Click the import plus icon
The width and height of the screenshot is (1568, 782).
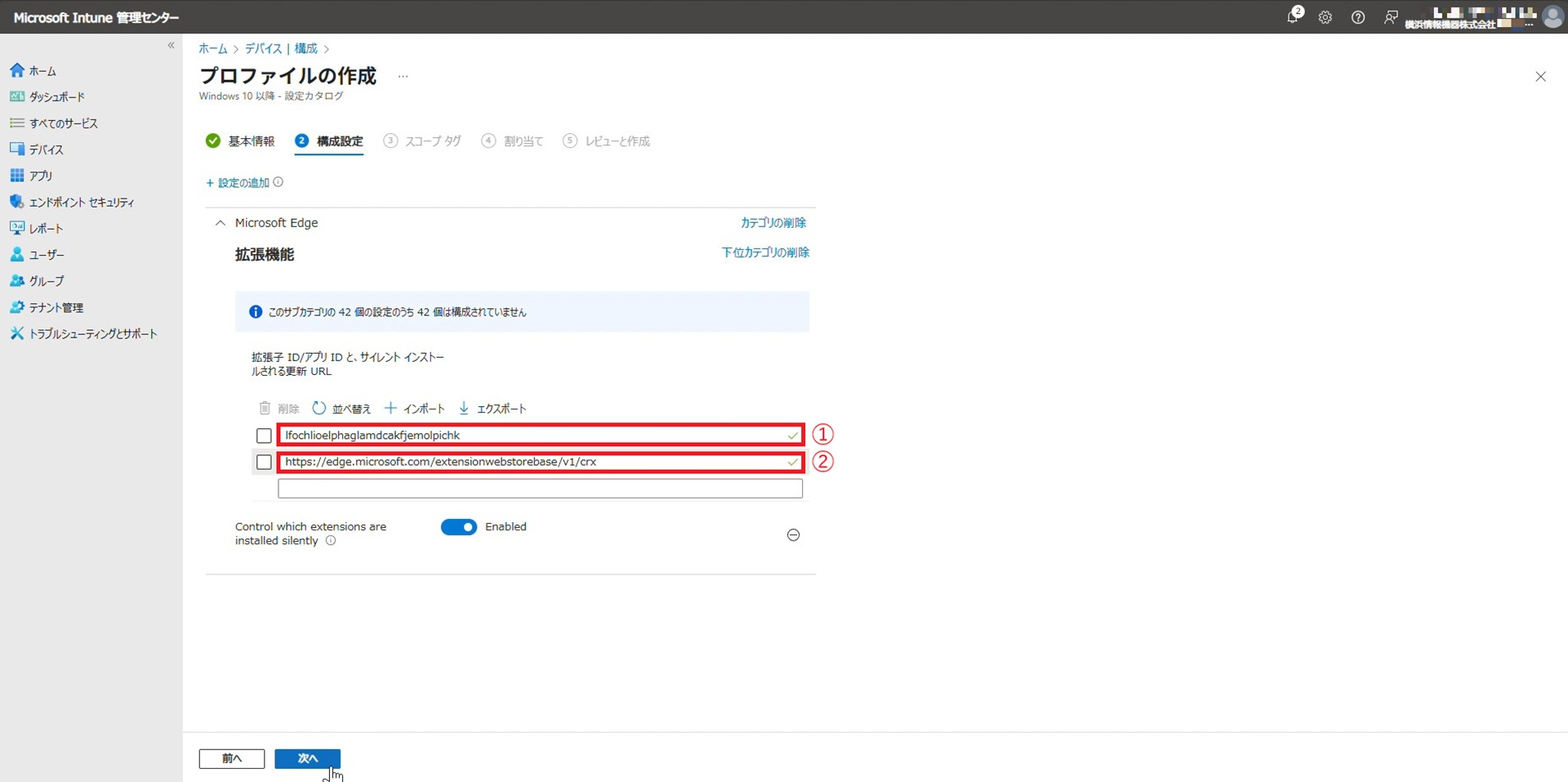coord(390,408)
